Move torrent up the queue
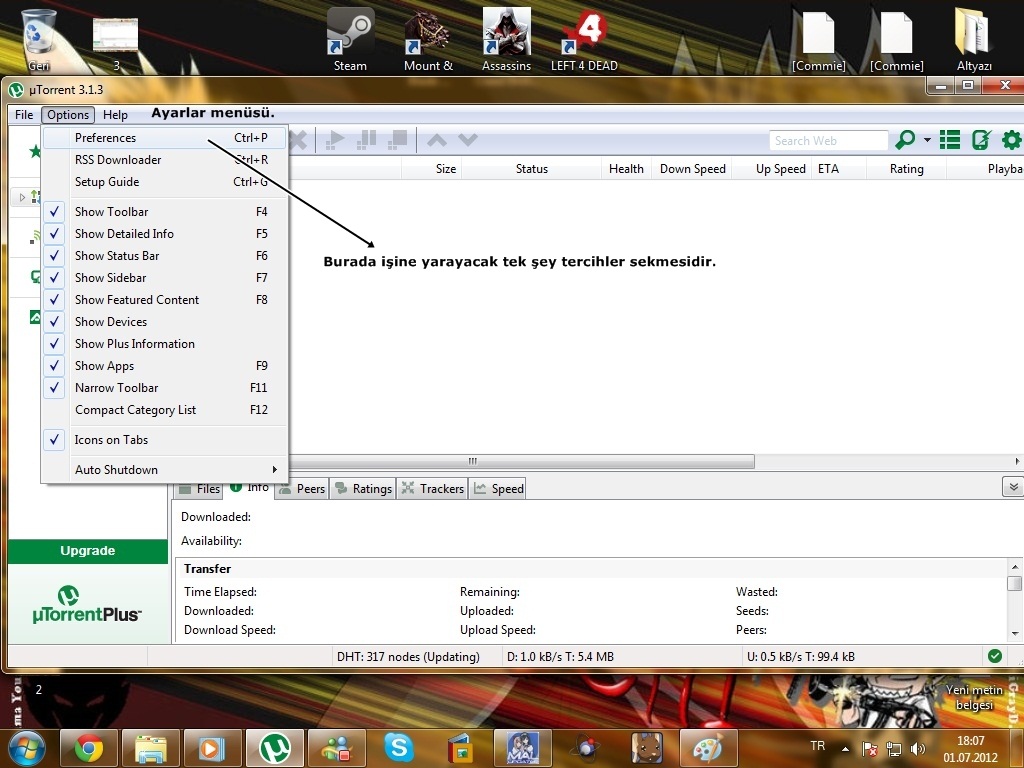 click(x=436, y=140)
